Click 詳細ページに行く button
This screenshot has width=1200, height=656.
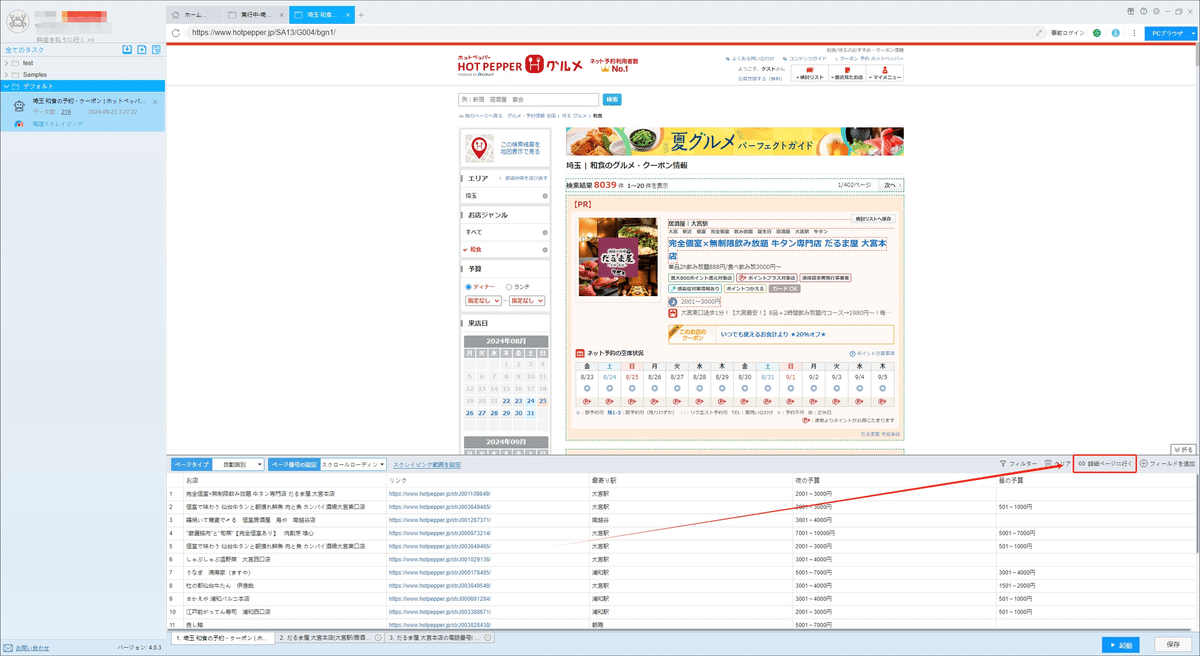pos(1104,464)
